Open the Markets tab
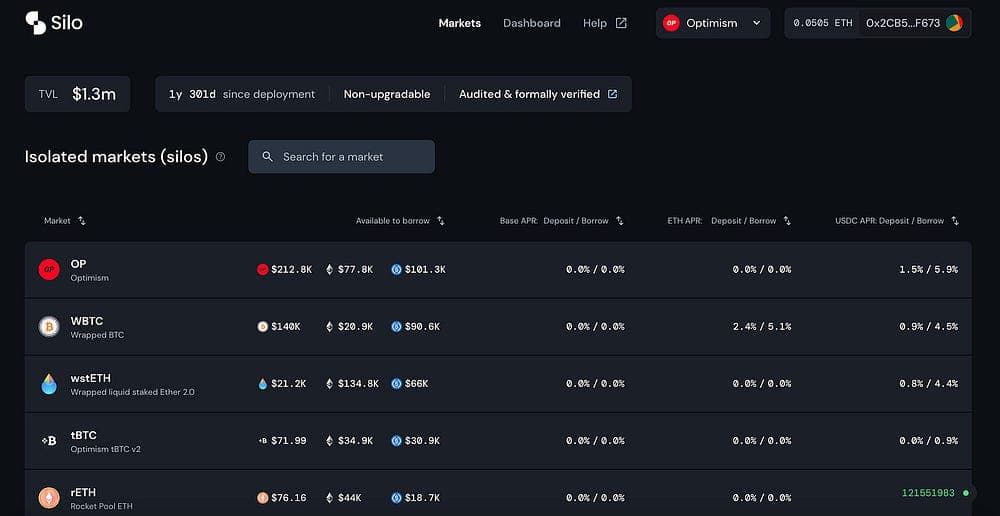 tap(460, 23)
